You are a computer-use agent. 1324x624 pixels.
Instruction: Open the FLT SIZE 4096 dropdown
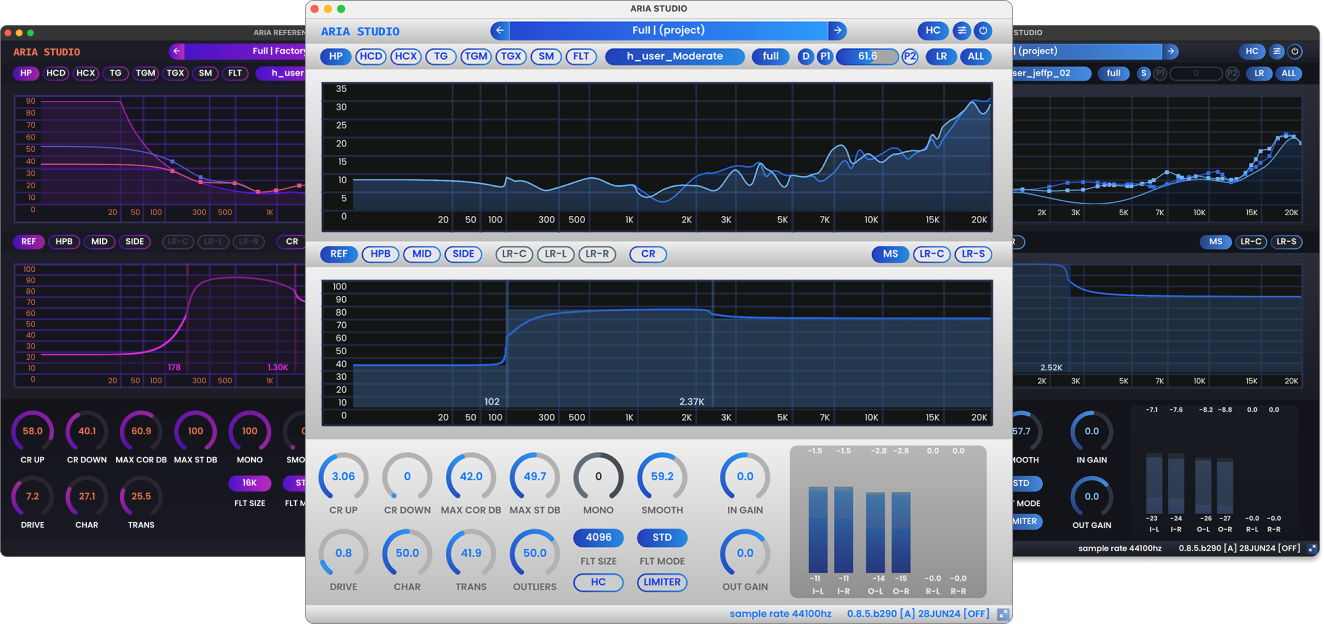[x=598, y=538]
